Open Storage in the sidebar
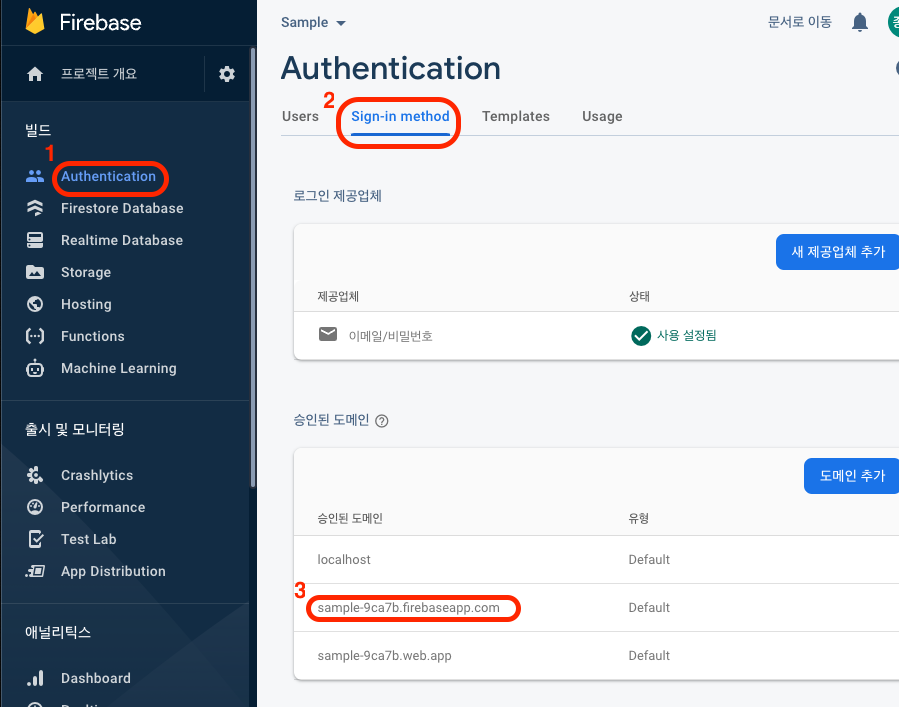Image resolution: width=899 pixels, height=707 pixels. [x=86, y=272]
